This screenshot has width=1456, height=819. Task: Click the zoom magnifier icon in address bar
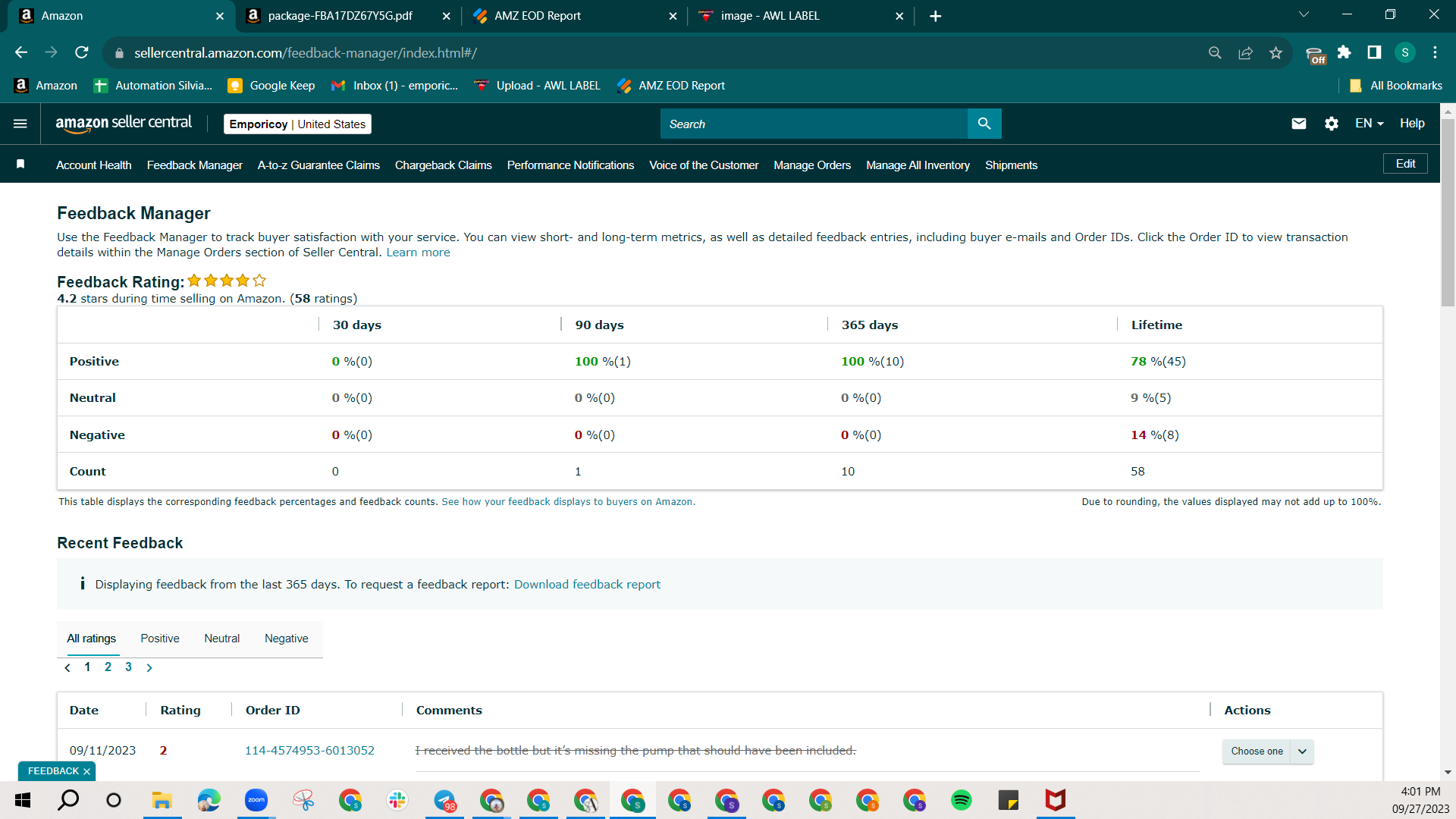[x=1215, y=52]
